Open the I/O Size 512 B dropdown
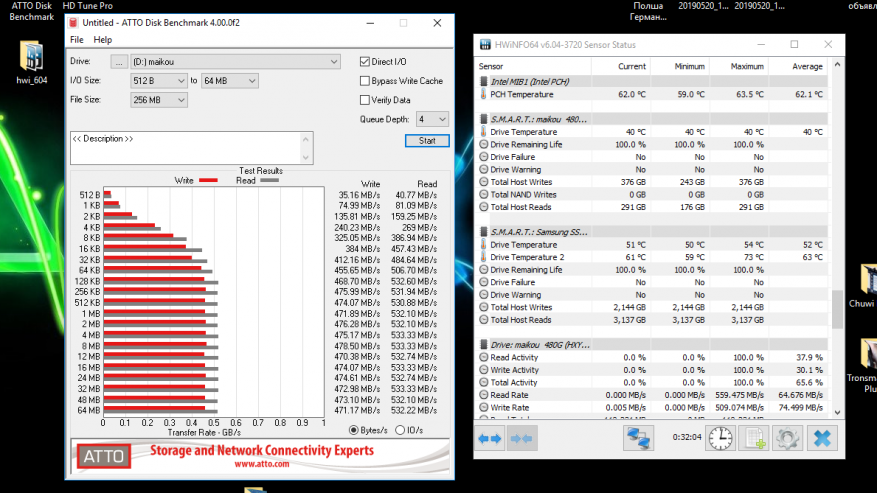 click(159, 81)
